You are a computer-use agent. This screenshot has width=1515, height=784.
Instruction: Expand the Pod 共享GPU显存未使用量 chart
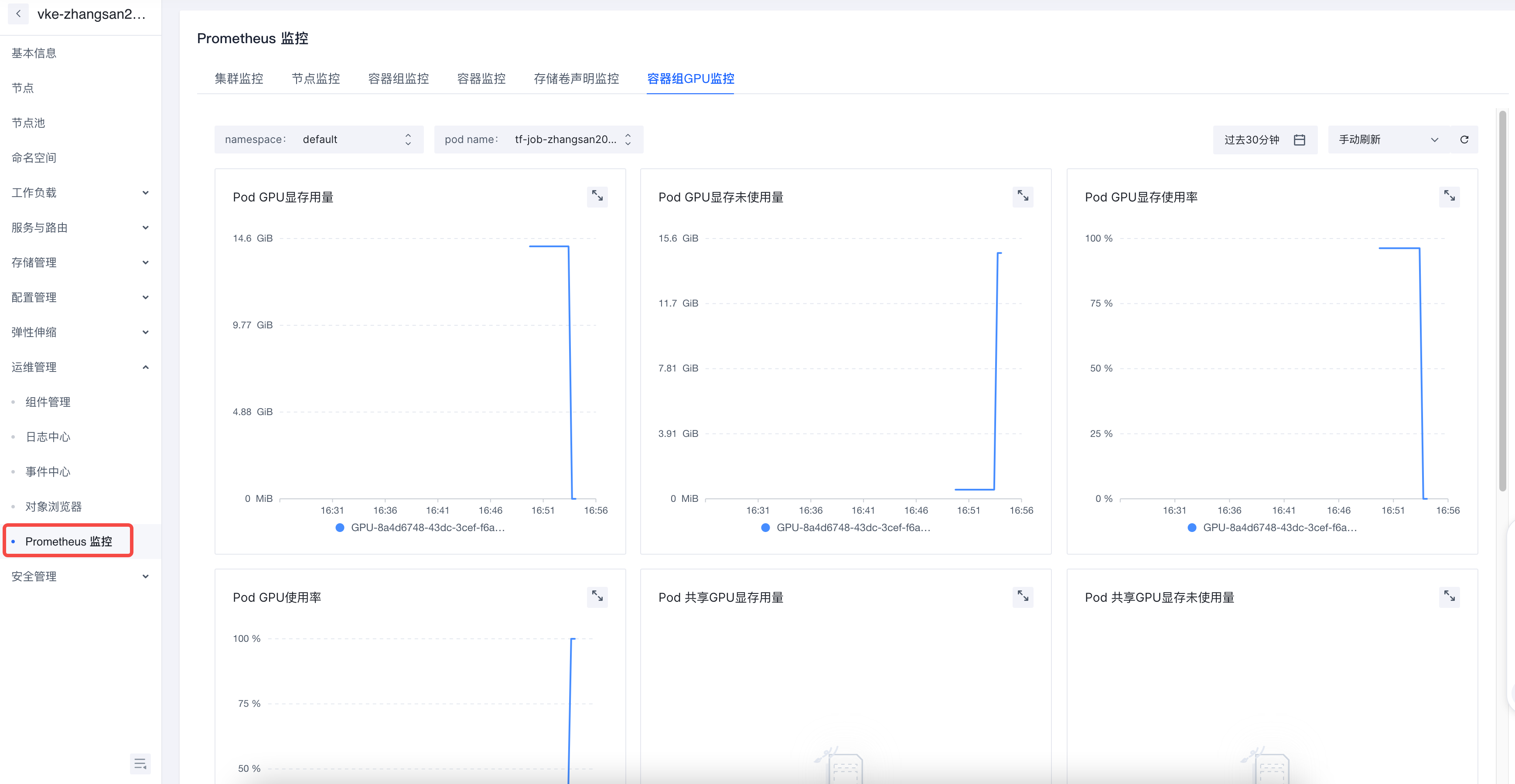click(x=1449, y=597)
